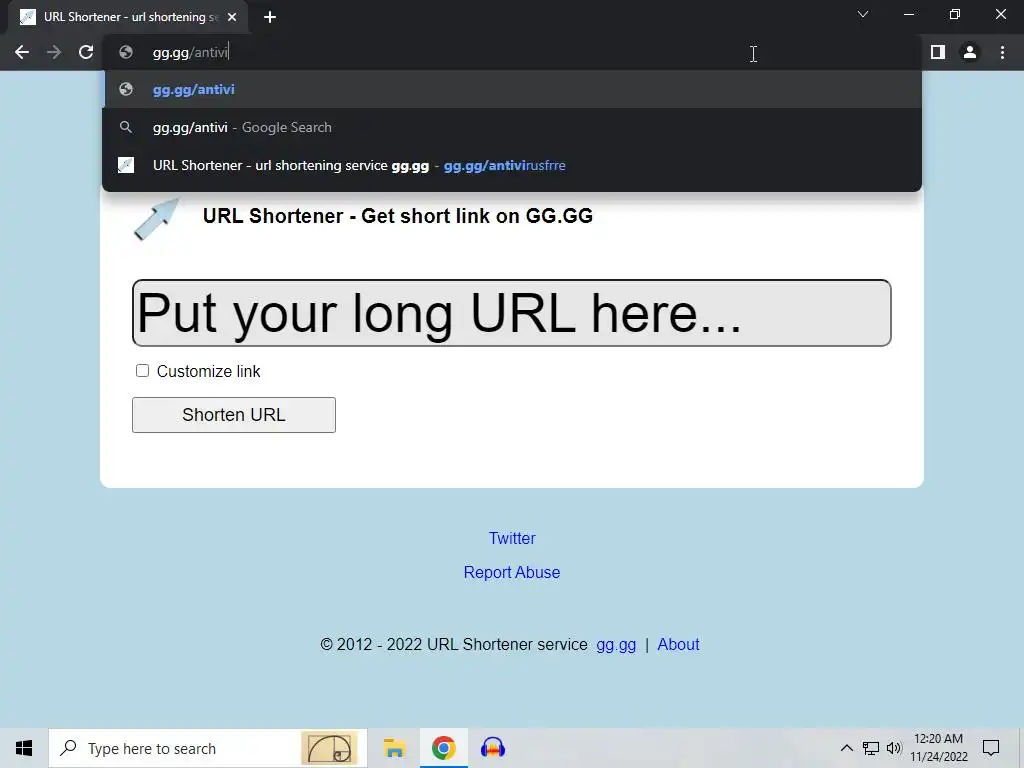Select the URL Shortener browser tab

128,17
